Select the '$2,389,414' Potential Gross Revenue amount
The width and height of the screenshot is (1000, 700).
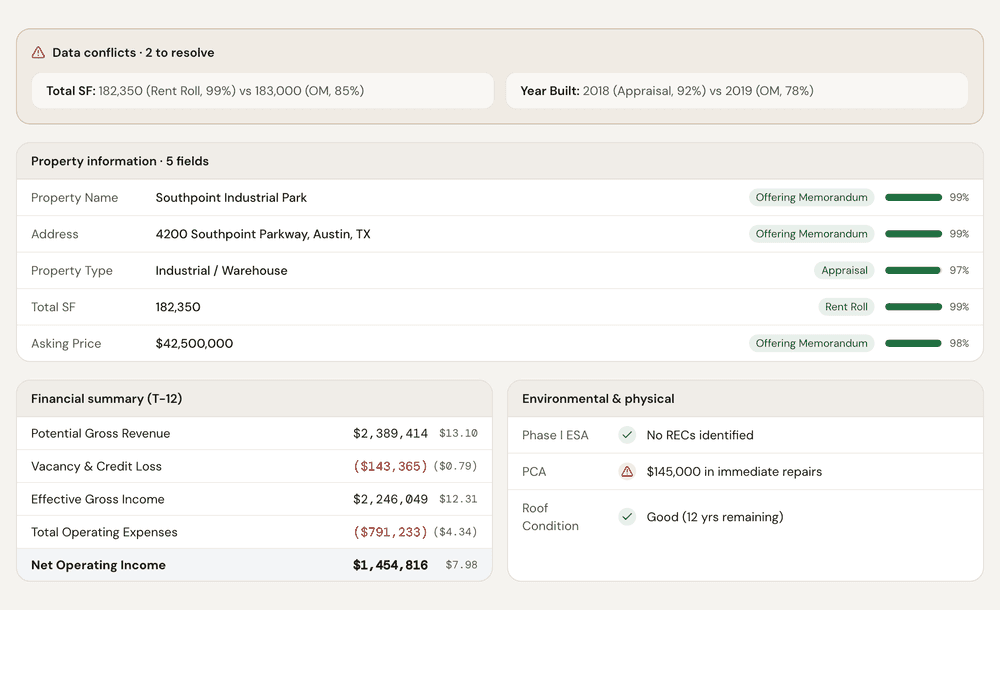(390, 434)
